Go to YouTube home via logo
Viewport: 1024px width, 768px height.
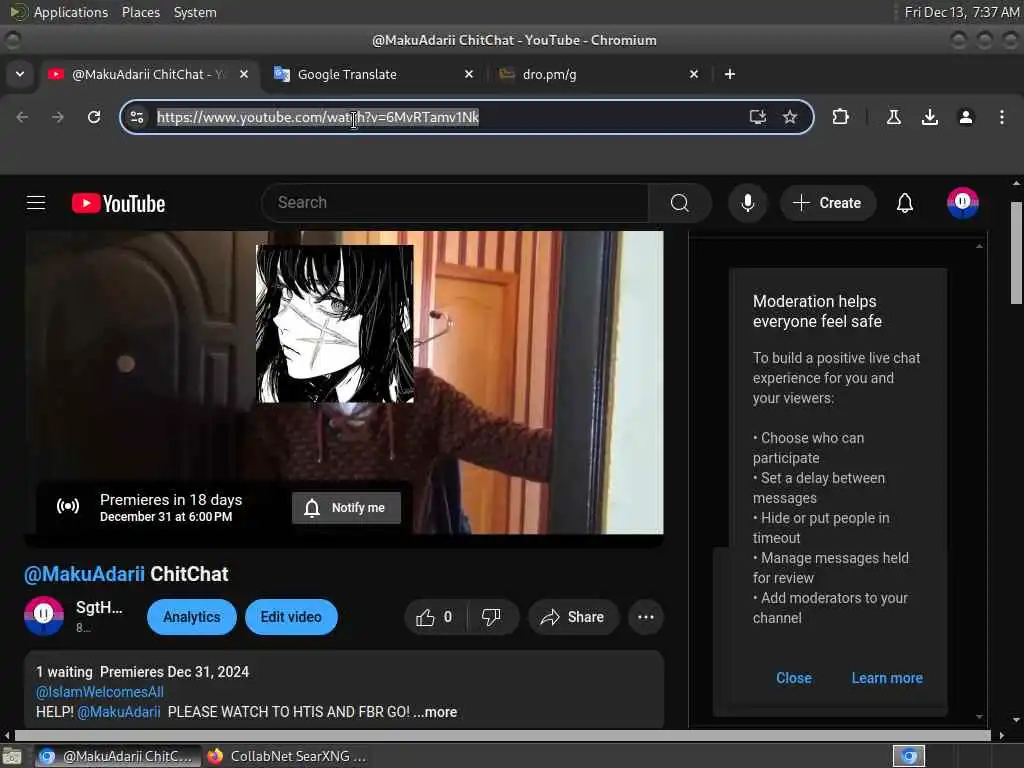[x=118, y=203]
